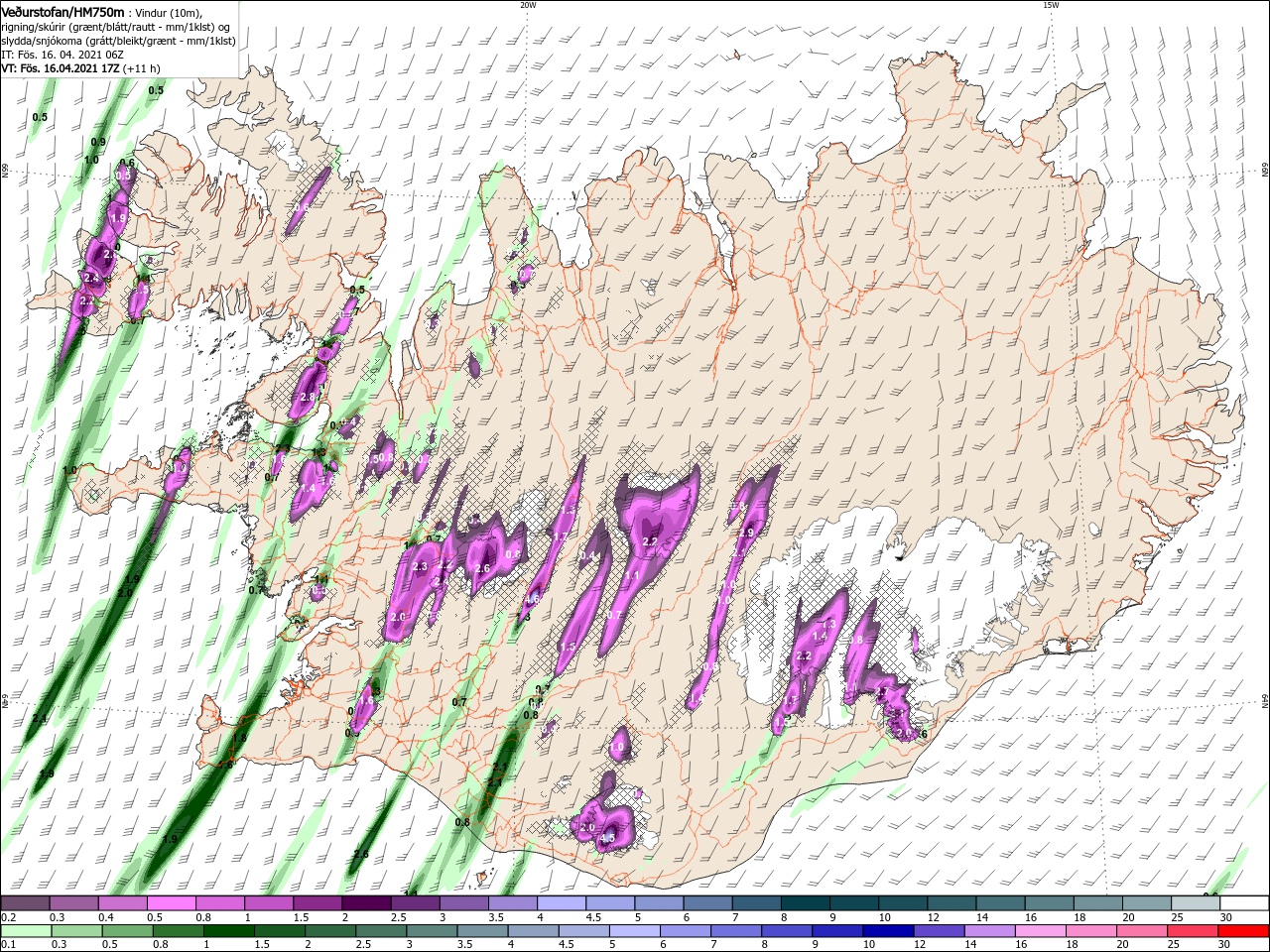
Task: Click the bright pink 0.5 snow legend swatch
Action: tap(171, 903)
